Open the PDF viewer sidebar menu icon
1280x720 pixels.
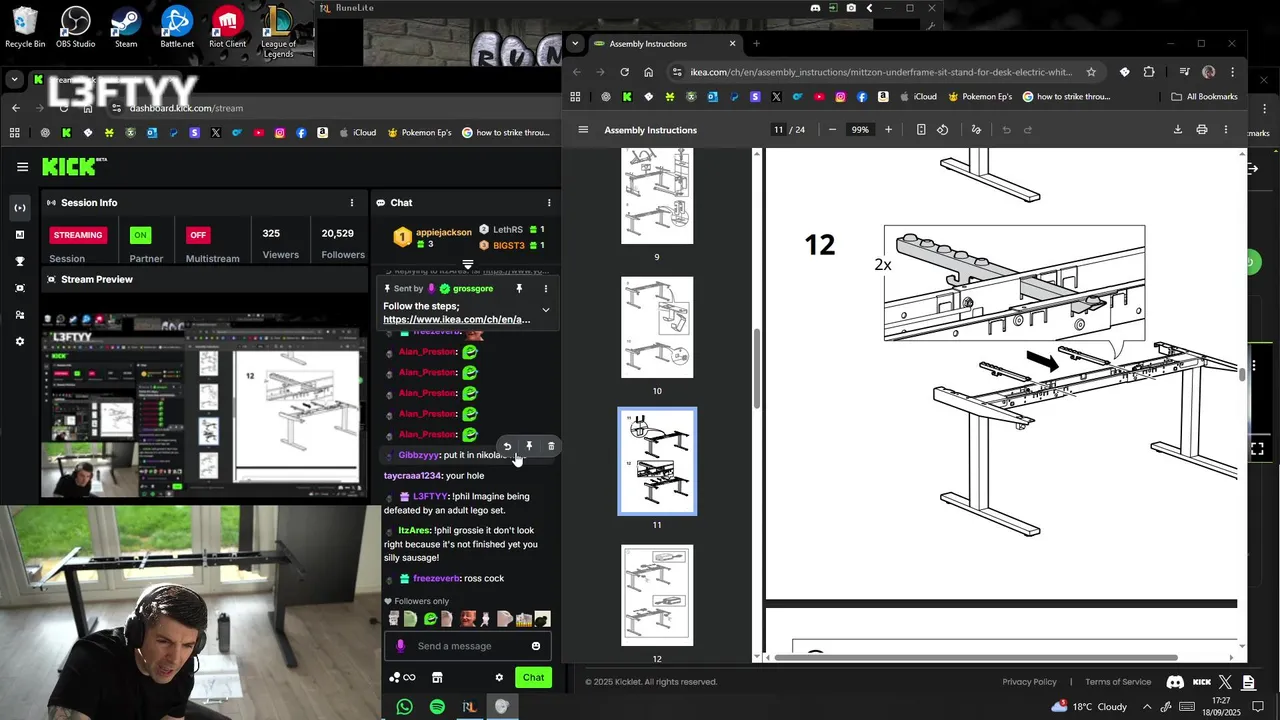coord(583,130)
